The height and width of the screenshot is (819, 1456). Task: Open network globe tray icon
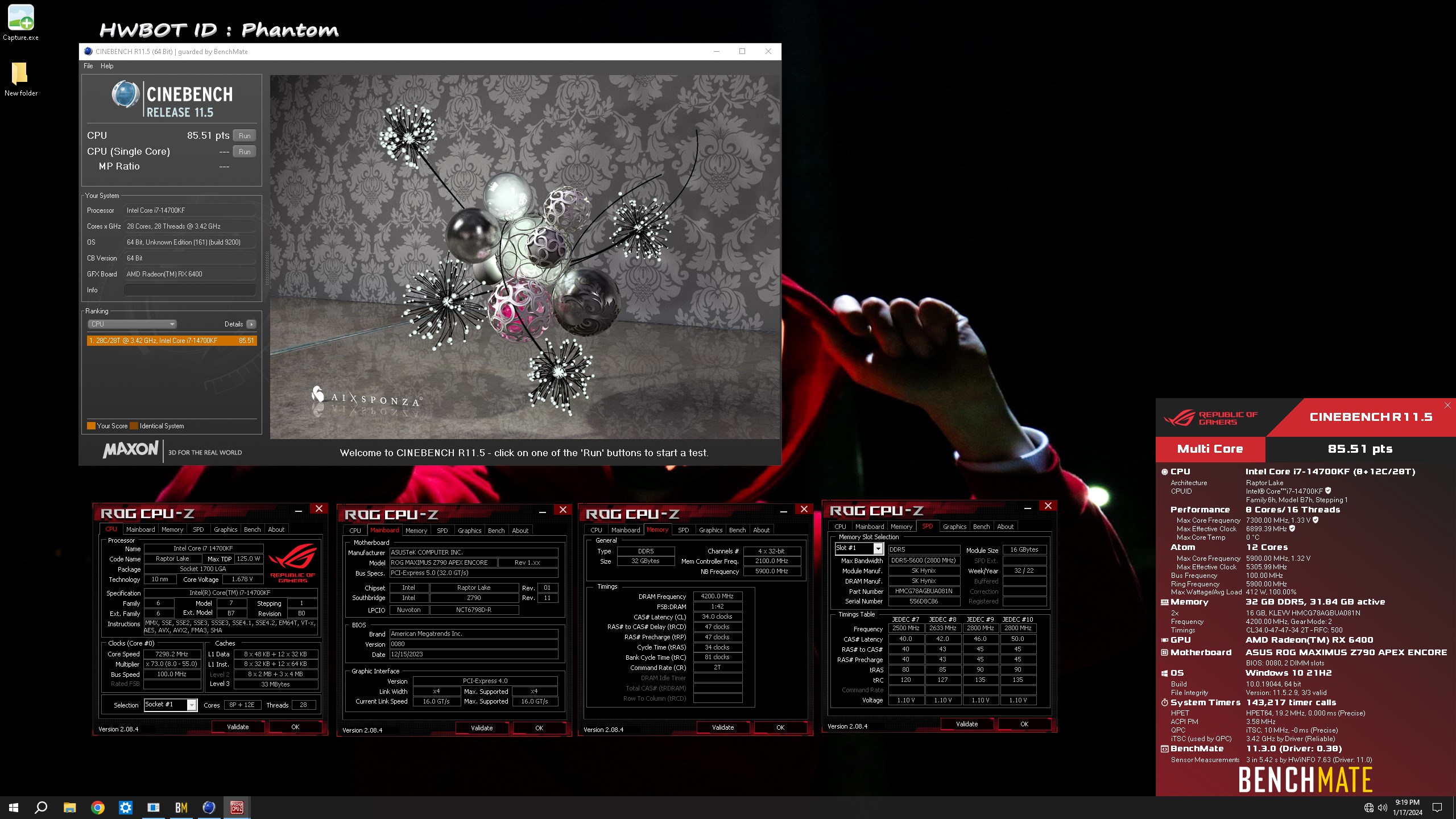1369,808
